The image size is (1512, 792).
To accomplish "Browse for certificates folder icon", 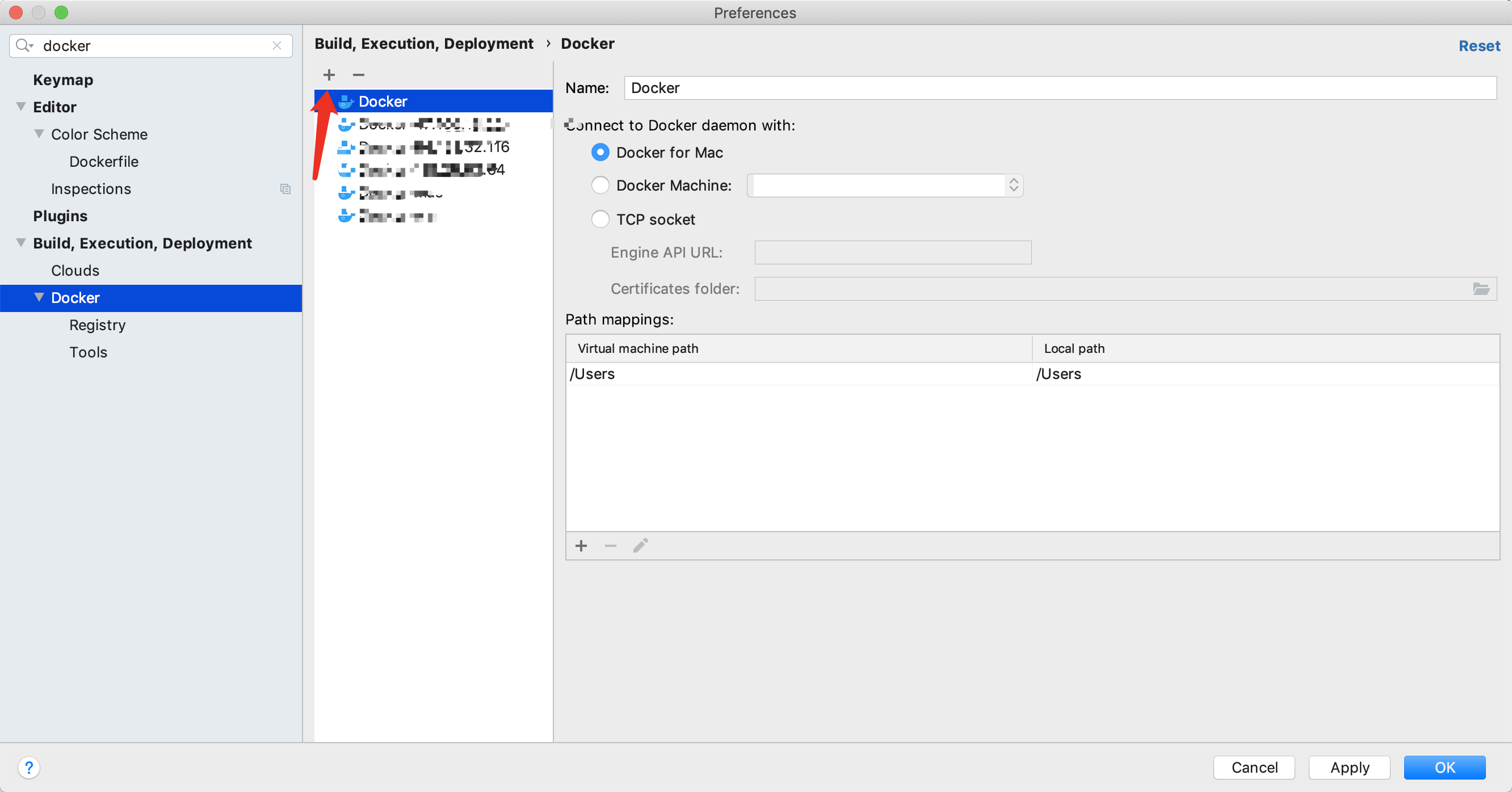I will point(1481,289).
